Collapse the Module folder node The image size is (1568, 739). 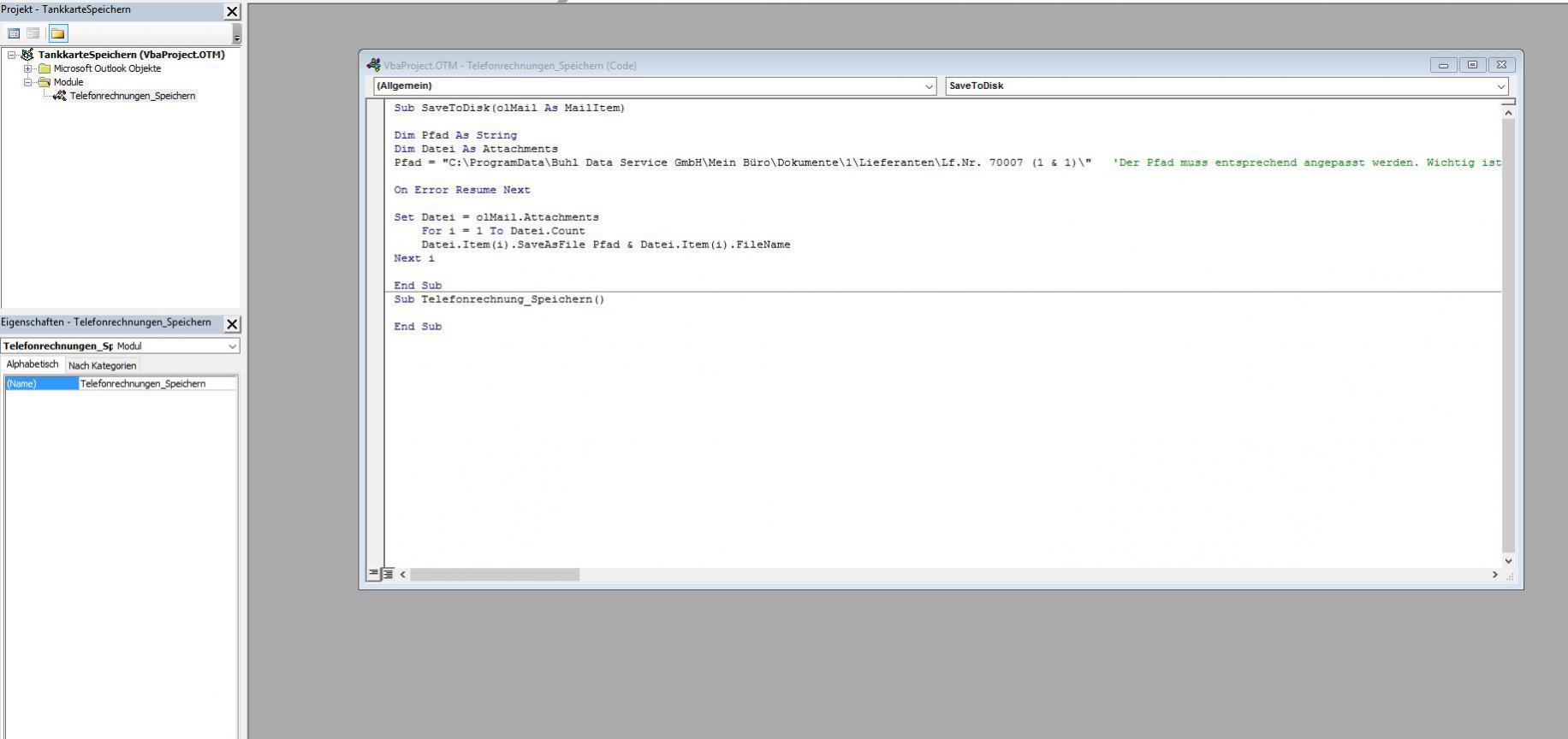27,82
